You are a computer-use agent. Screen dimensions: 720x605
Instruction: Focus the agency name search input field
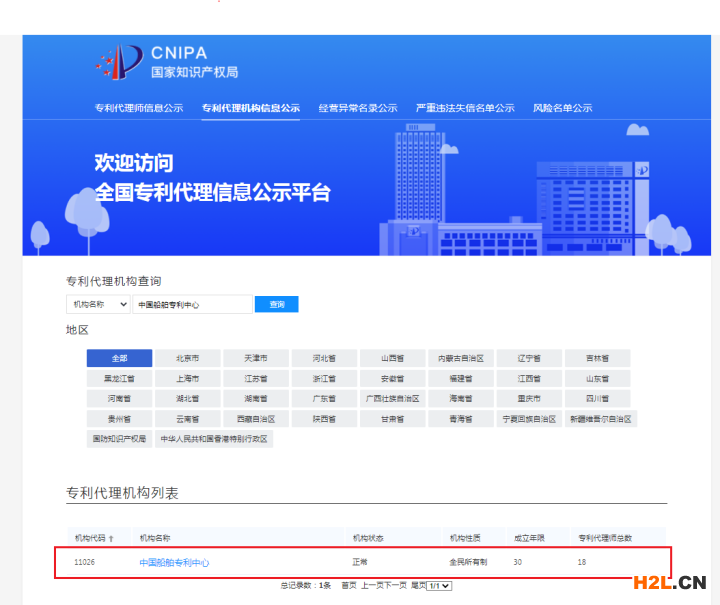point(192,304)
